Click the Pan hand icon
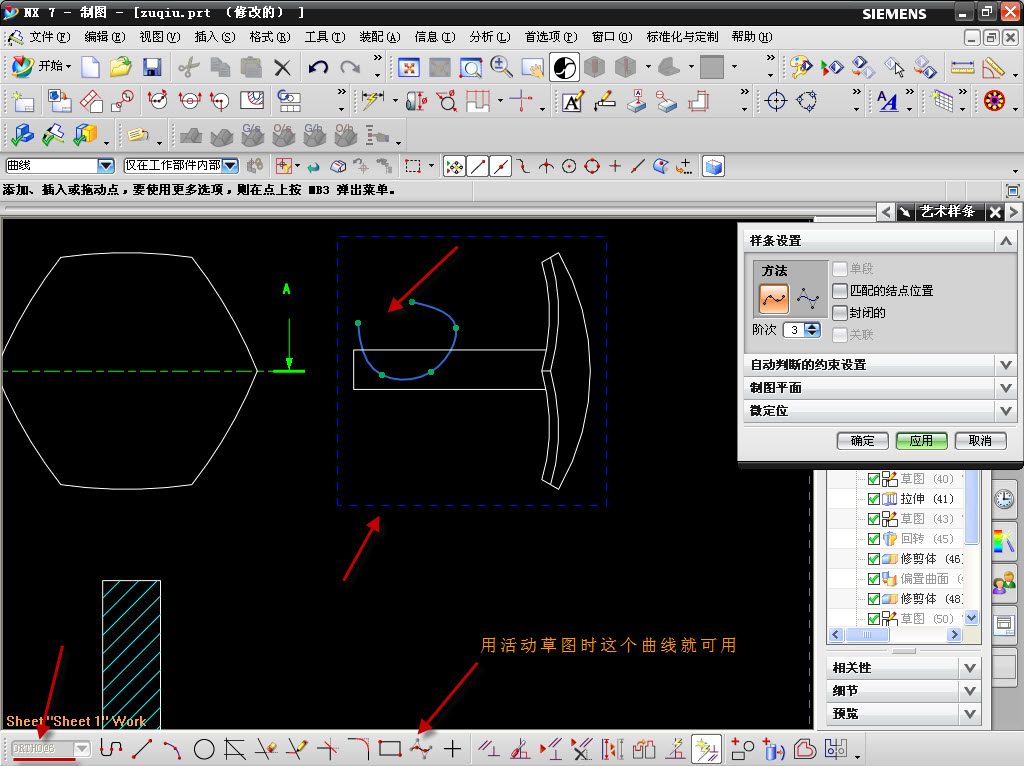The width and height of the screenshot is (1024, 766). (532, 67)
